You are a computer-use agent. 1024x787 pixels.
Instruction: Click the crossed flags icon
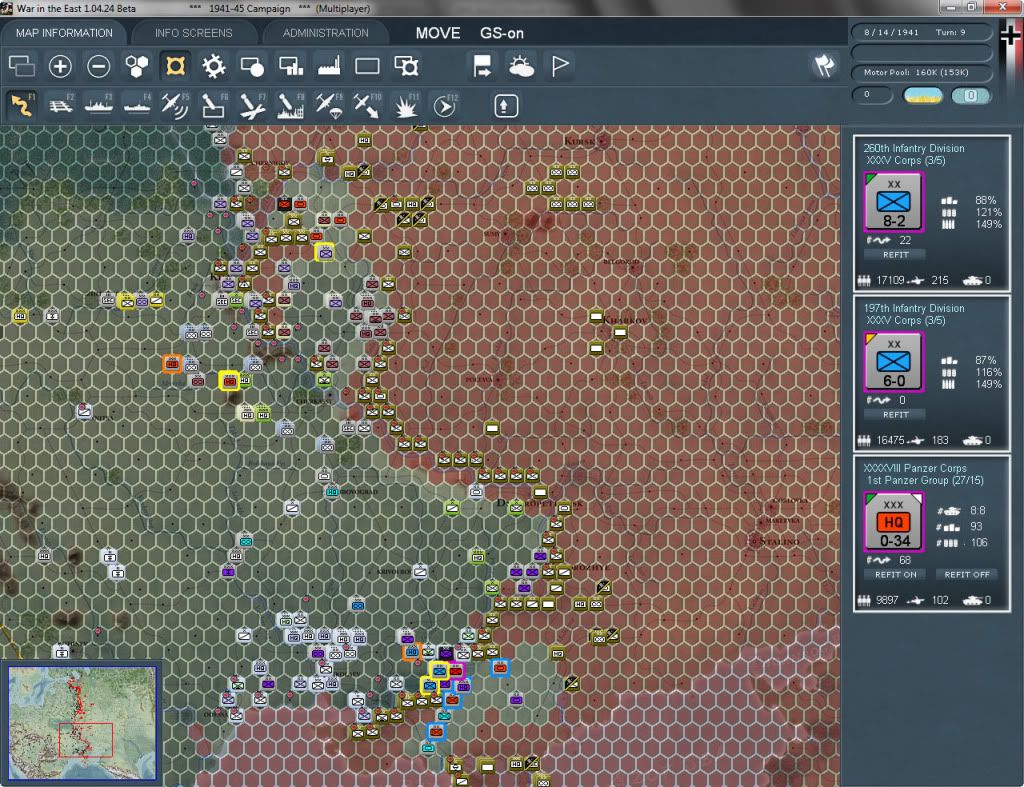click(824, 65)
